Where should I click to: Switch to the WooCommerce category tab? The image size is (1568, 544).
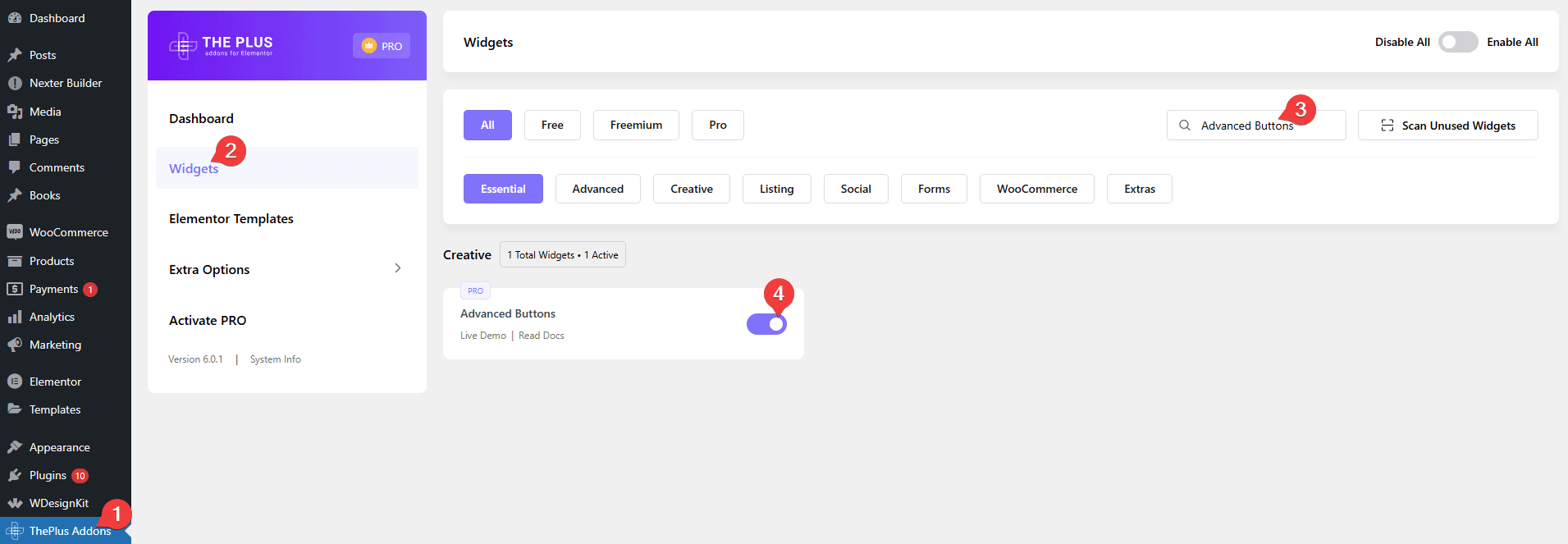[x=1036, y=189]
